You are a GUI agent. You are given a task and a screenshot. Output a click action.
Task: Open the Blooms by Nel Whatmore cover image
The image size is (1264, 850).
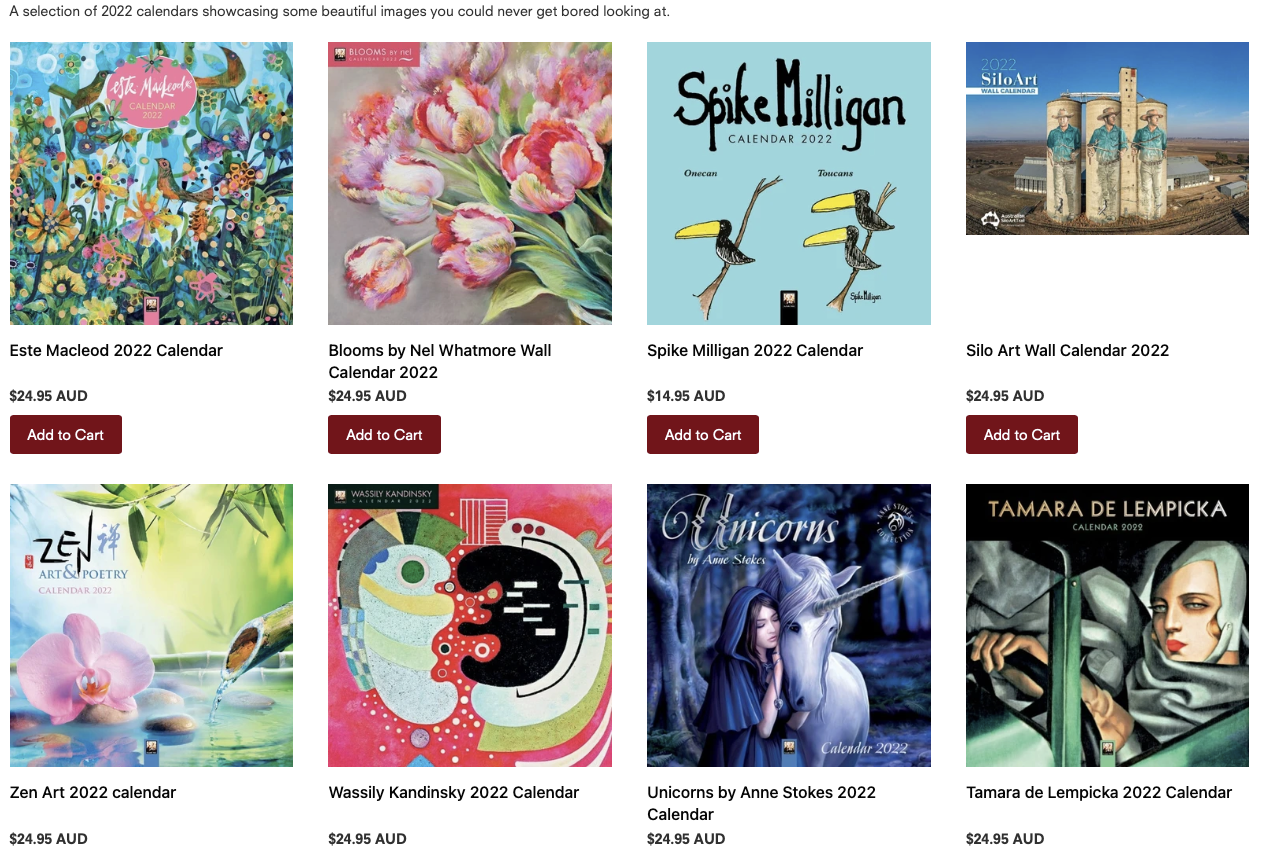[x=470, y=183]
